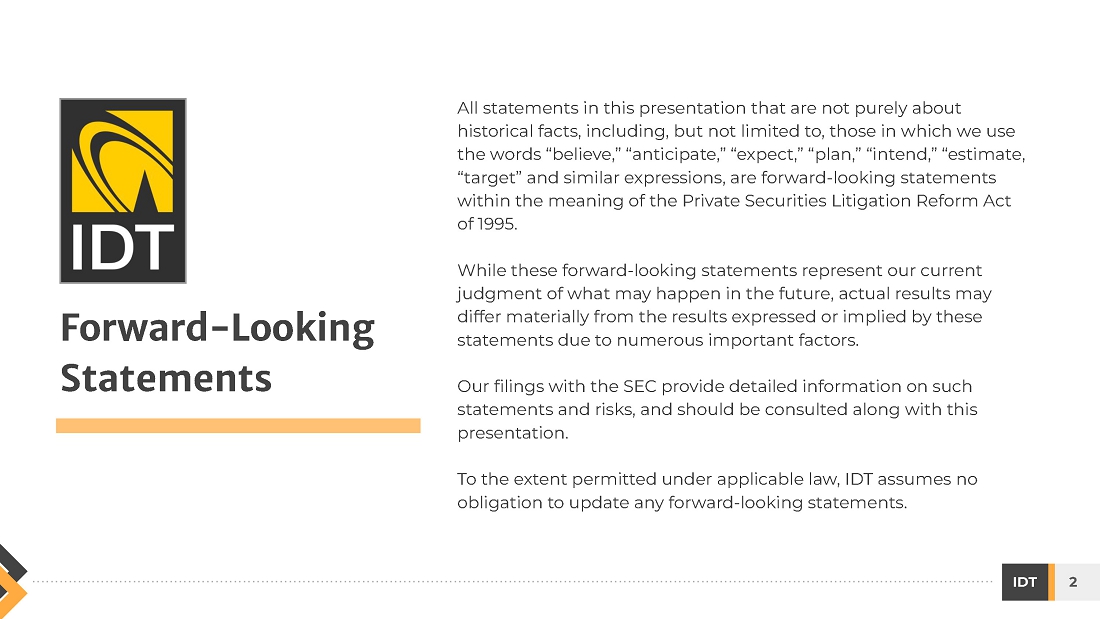
Task: Click the paragraph beginning "Our filings with"
Action: pyautogui.click(x=716, y=409)
